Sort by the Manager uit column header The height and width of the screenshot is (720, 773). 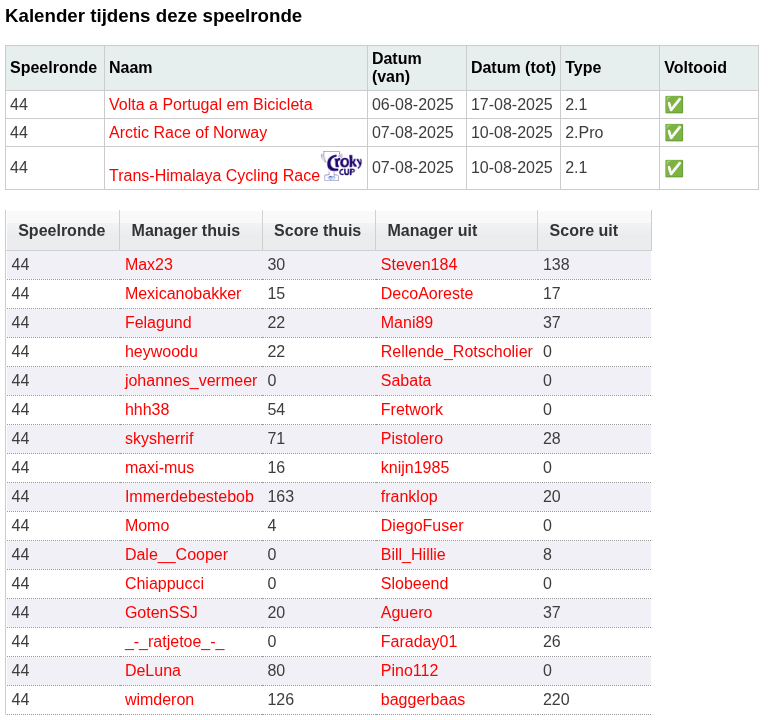coord(432,230)
